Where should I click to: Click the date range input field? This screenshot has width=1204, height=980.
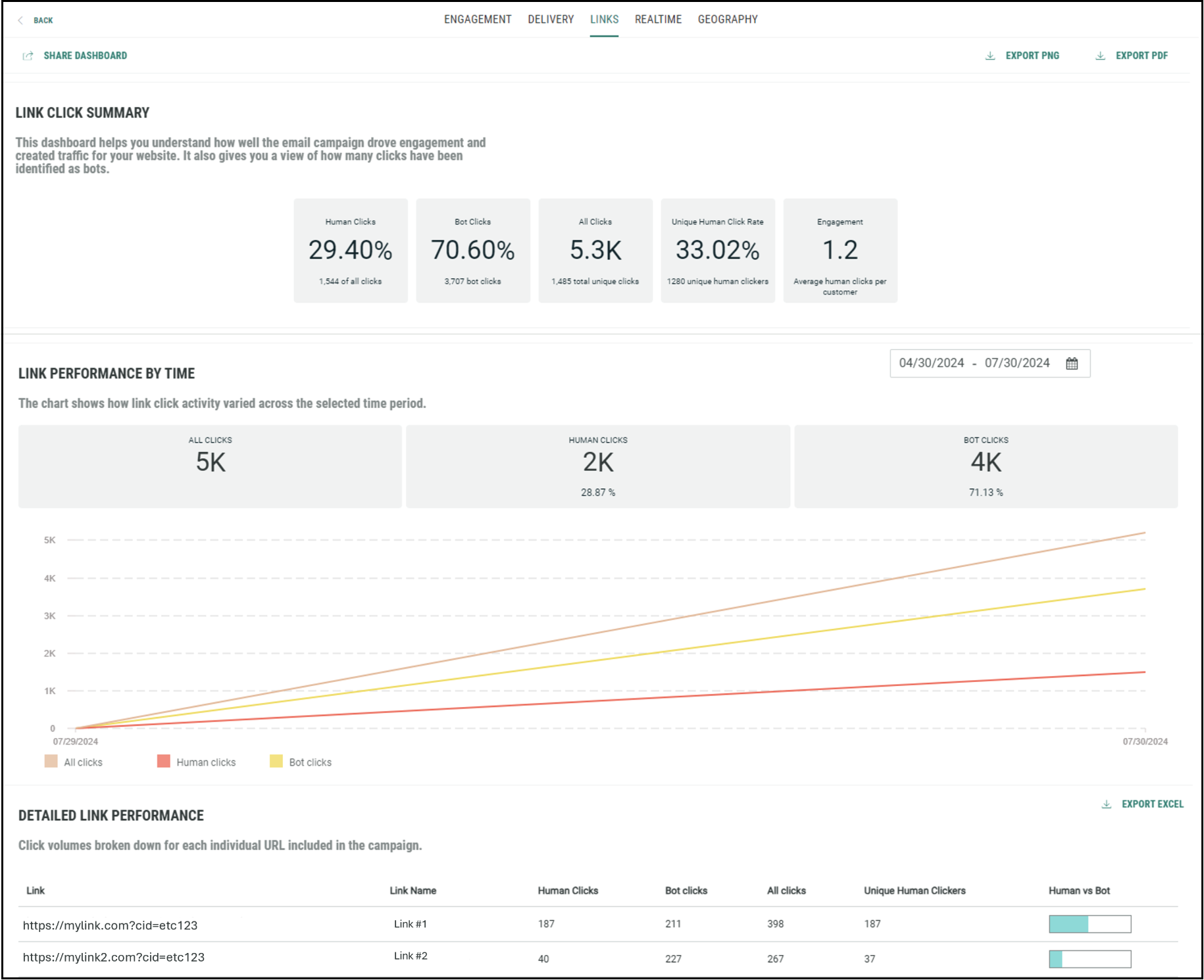pyautogui.click(x=974, y=364)
